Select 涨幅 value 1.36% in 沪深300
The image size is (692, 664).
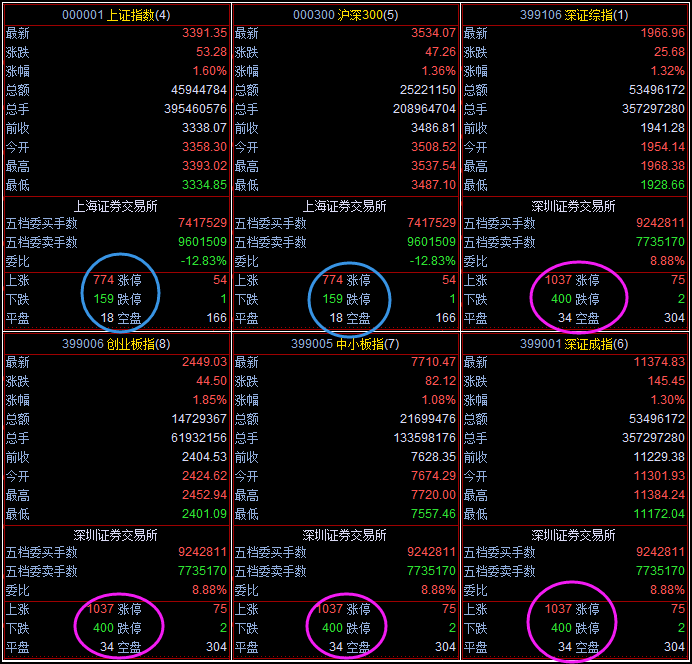coord(438,71)
